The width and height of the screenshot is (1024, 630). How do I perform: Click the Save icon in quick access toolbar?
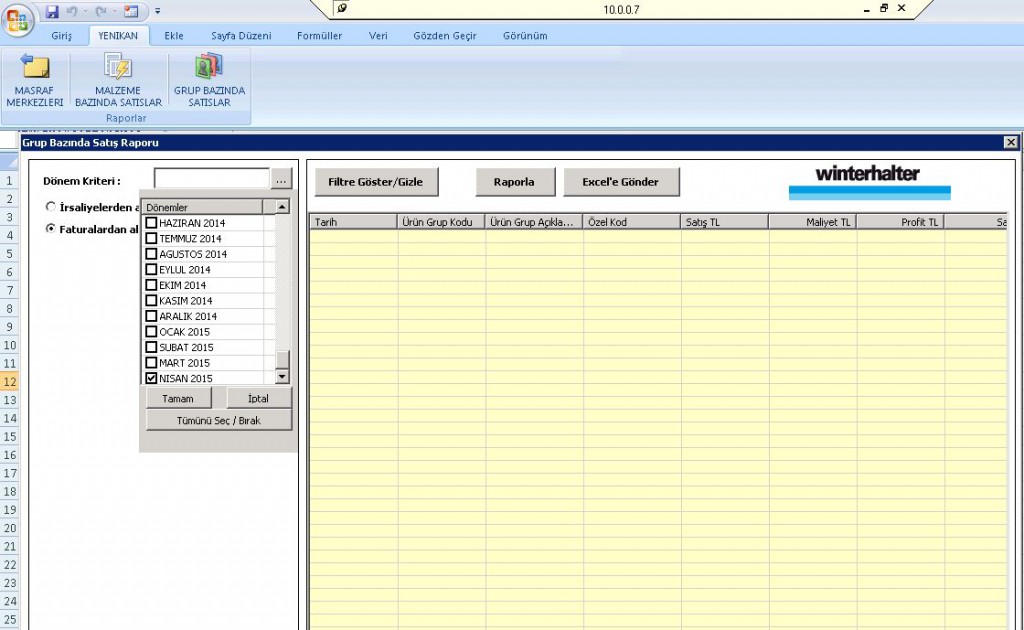pyautogui.click(x=52, y=11)
